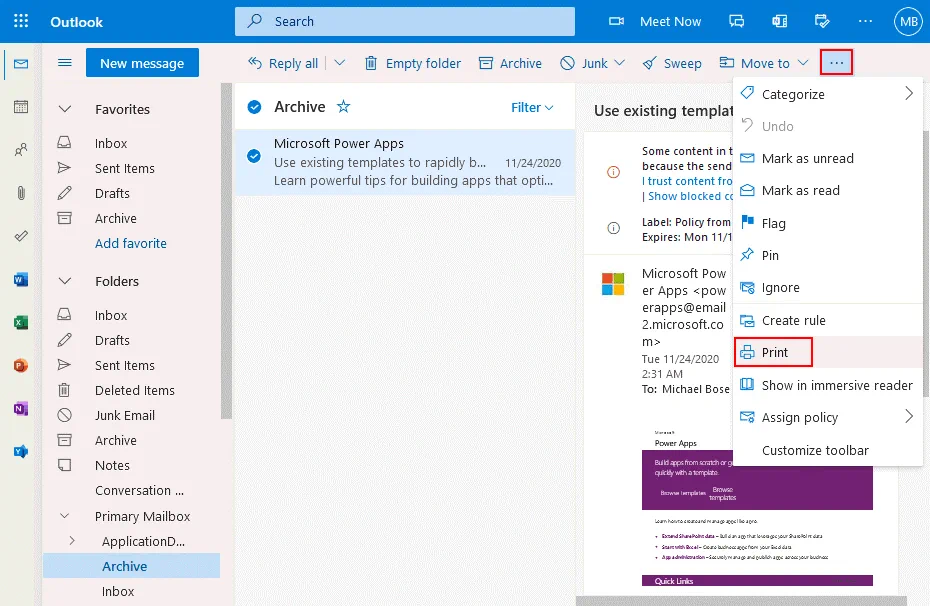Uncheck the Microsoft Power Apps message

(254, 155)
